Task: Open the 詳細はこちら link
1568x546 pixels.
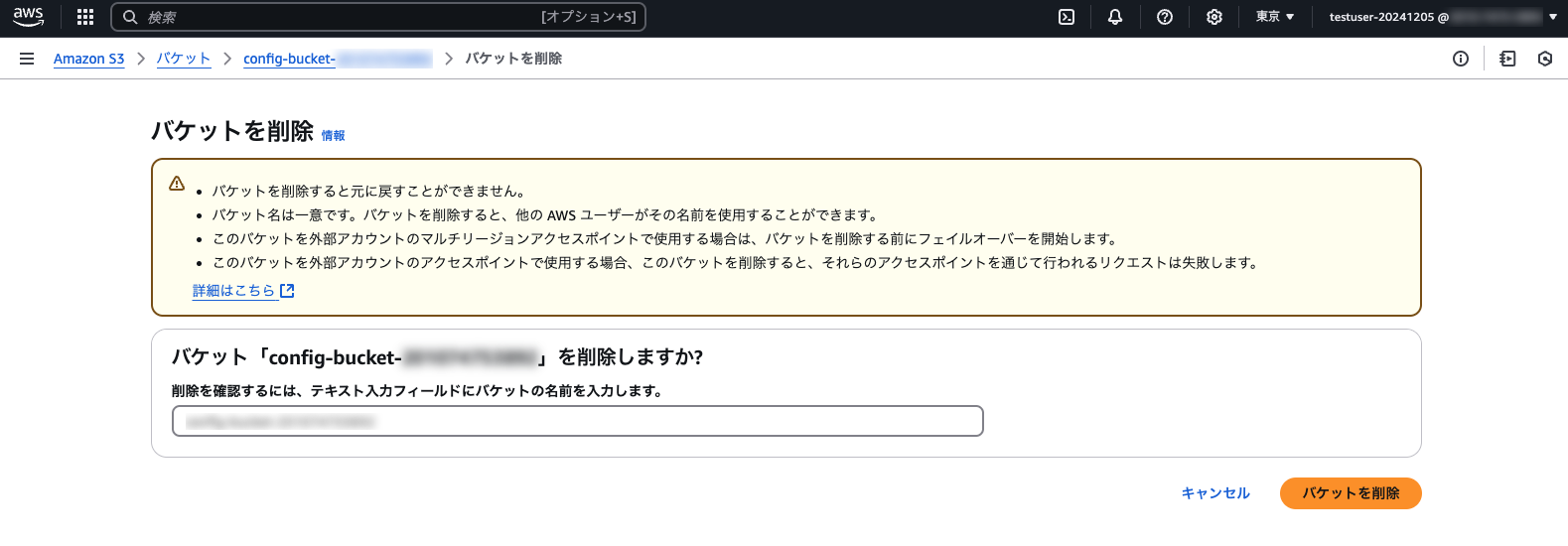Action: [x=233, y=291]
